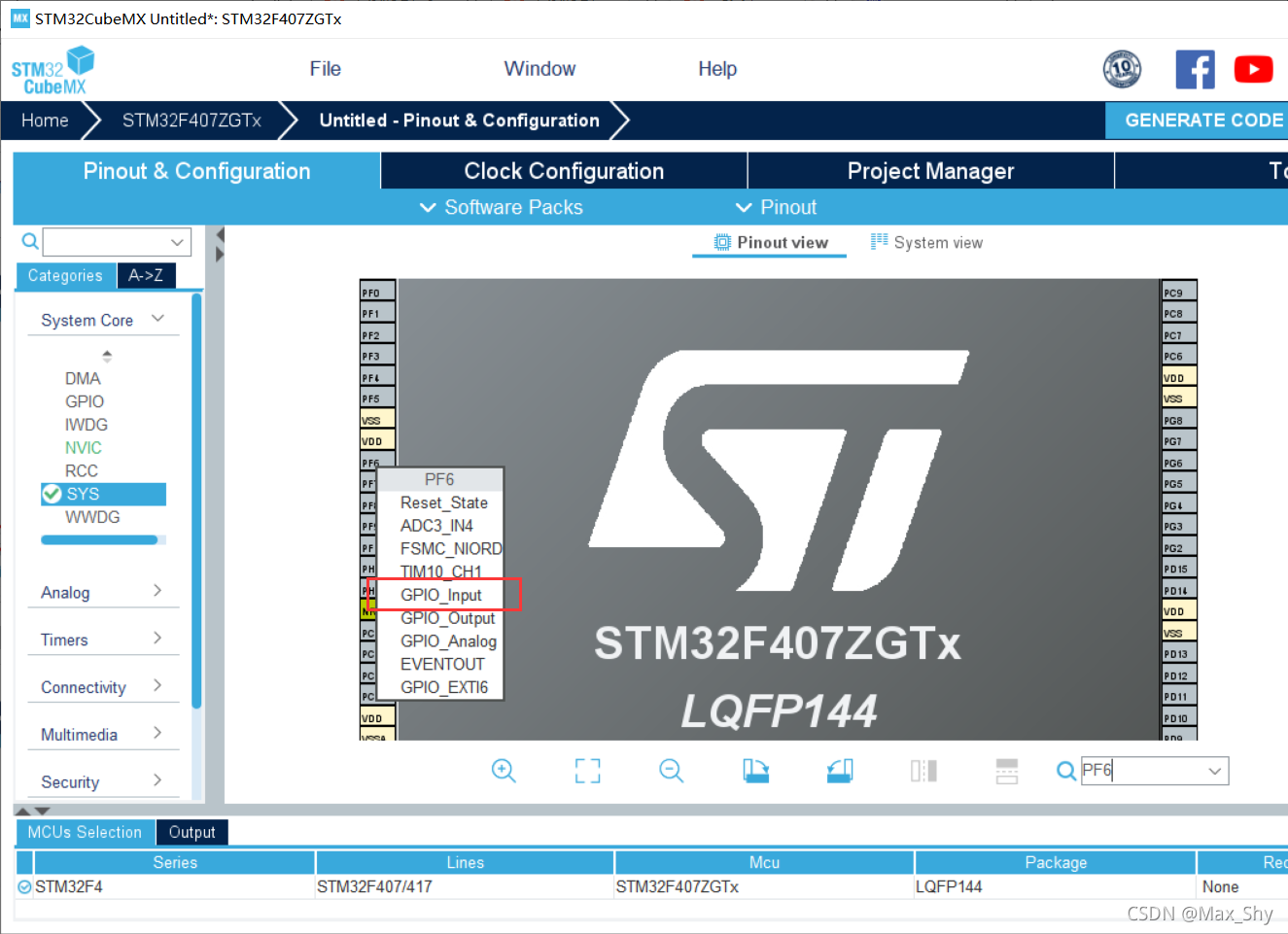The width and height of the screenshot is (1288, 934).
Task: Click the pin search magnifier icon
Action: coord(1066,771)
